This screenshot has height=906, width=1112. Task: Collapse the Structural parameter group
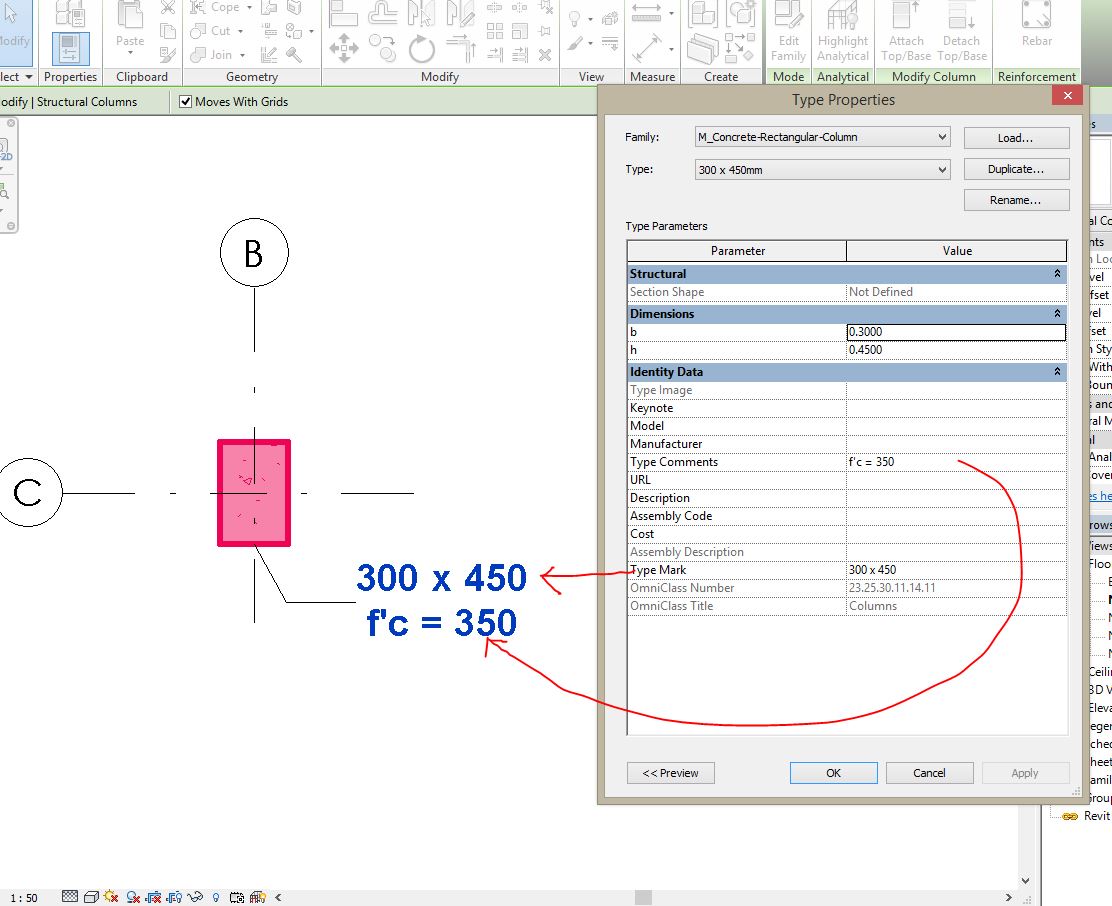click(x=1057, y=274)
